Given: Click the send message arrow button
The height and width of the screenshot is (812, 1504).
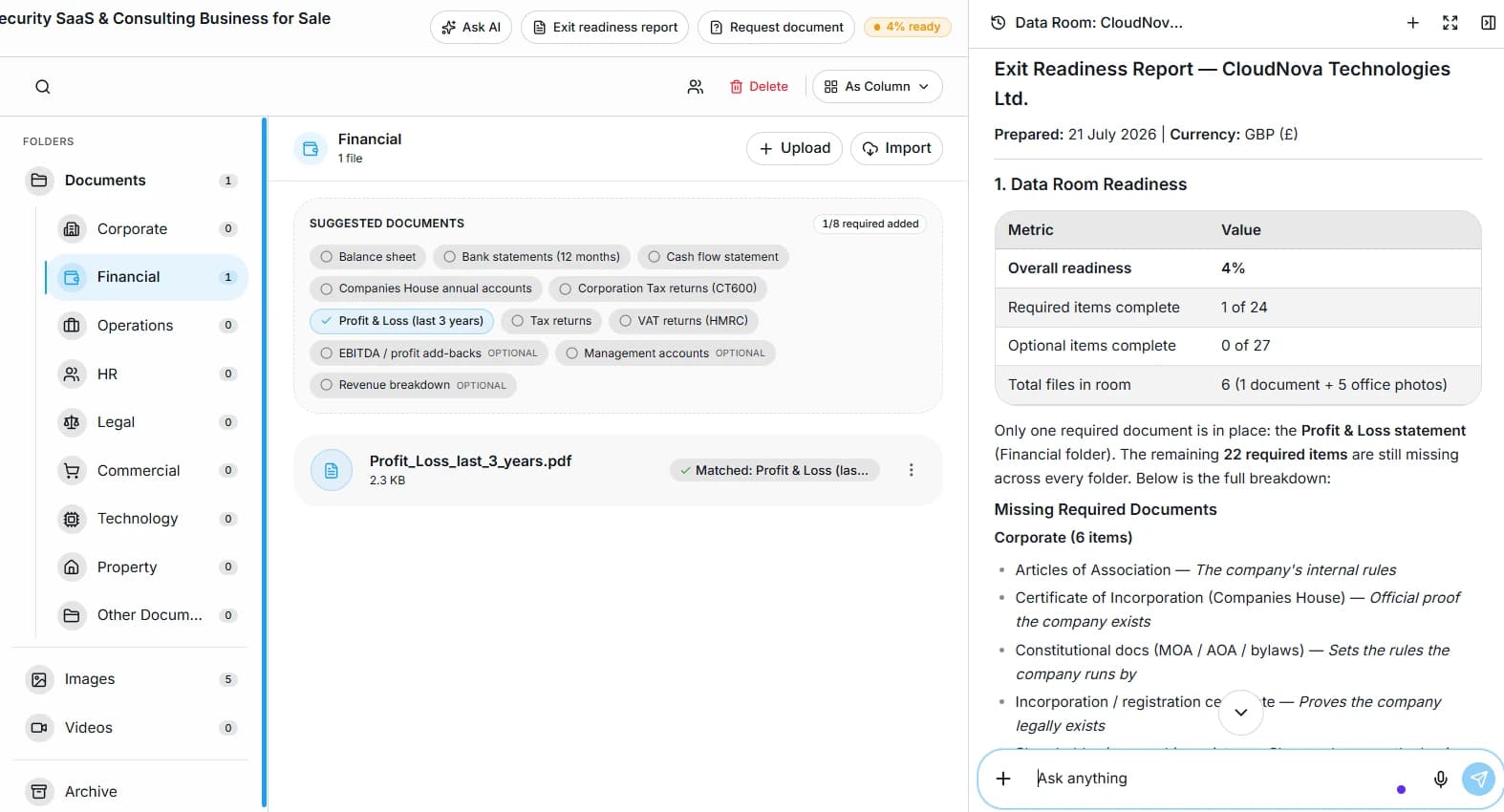Looking at the screenshot, I should [1478, 779].
